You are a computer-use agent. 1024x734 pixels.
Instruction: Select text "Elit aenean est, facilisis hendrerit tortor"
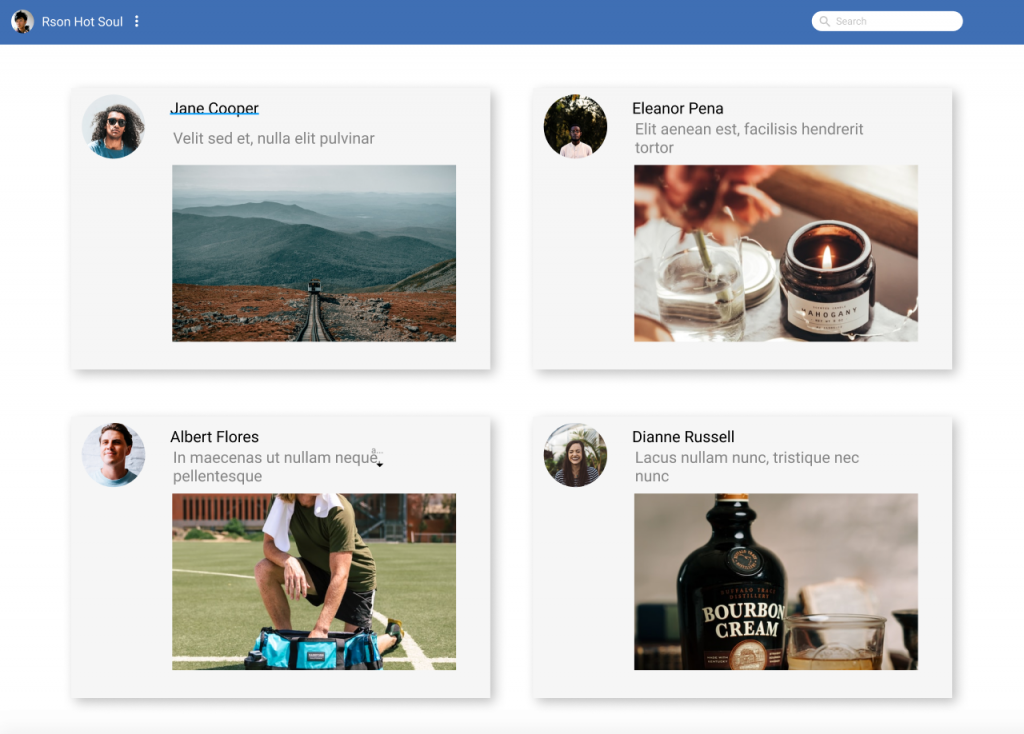(749, 138)
